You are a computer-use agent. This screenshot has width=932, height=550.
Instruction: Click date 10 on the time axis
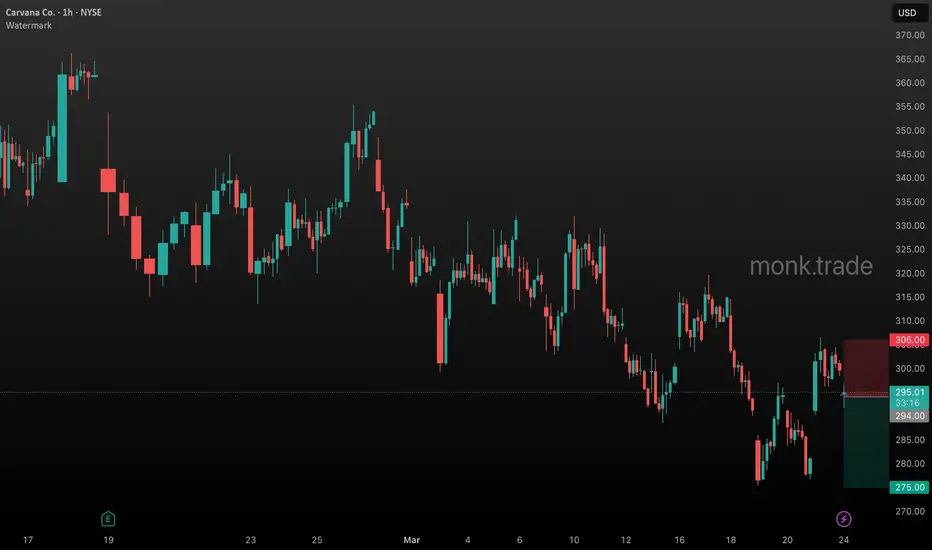pyautogui.click(x=574, y=540)
